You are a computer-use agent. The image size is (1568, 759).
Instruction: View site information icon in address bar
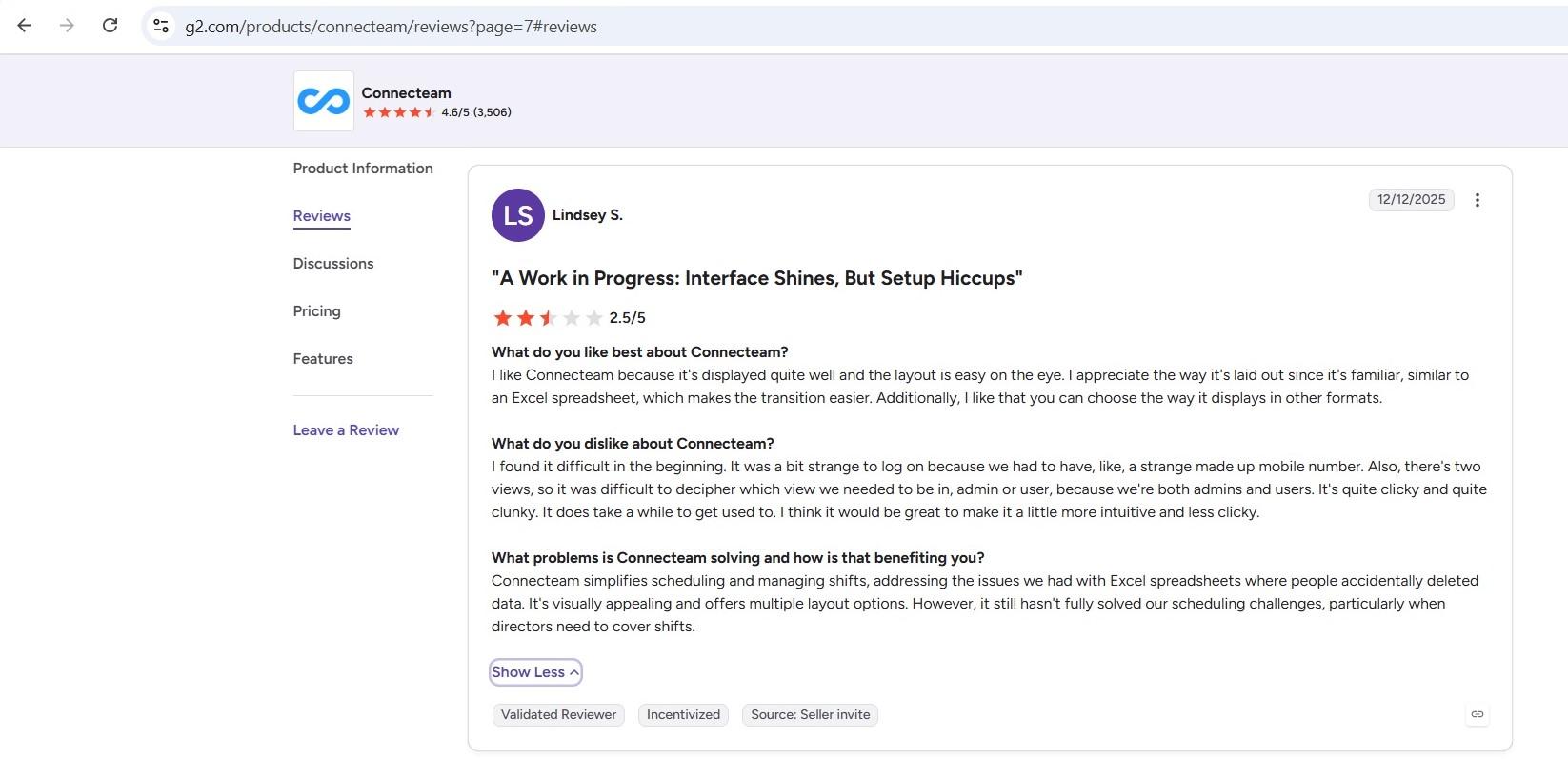pos(161,26)
